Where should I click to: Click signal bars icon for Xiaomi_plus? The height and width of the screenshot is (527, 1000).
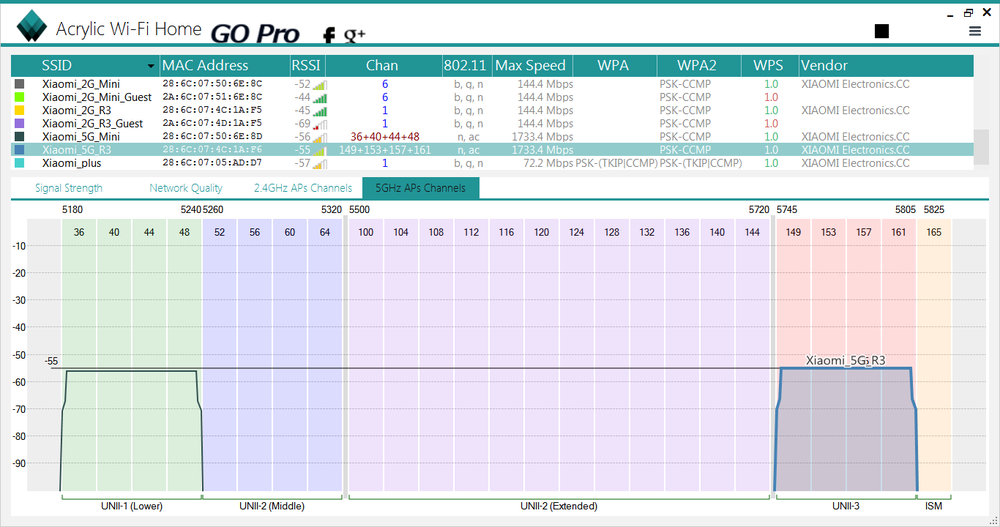[x=320, y=163]
